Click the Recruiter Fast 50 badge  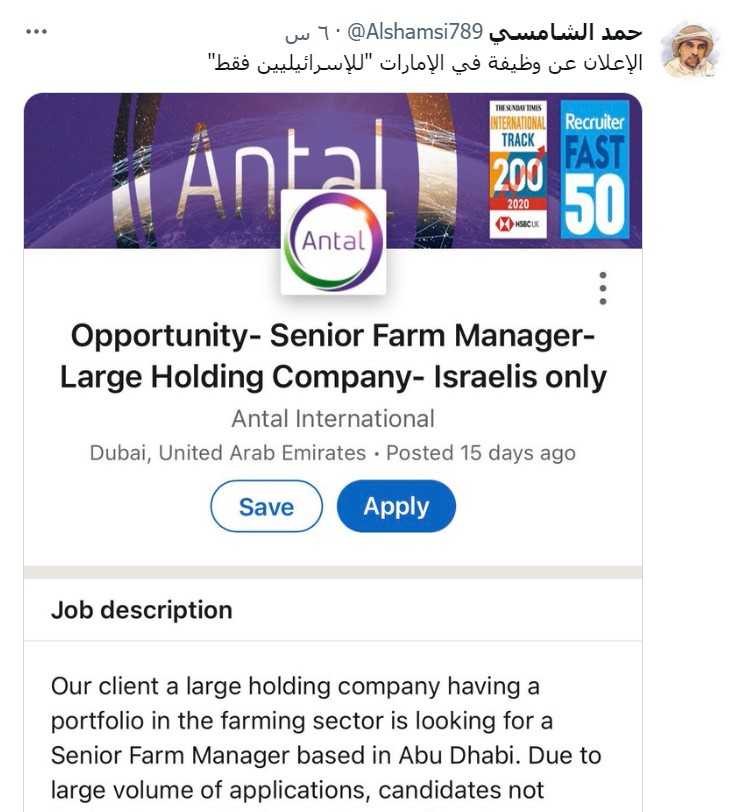595,168
